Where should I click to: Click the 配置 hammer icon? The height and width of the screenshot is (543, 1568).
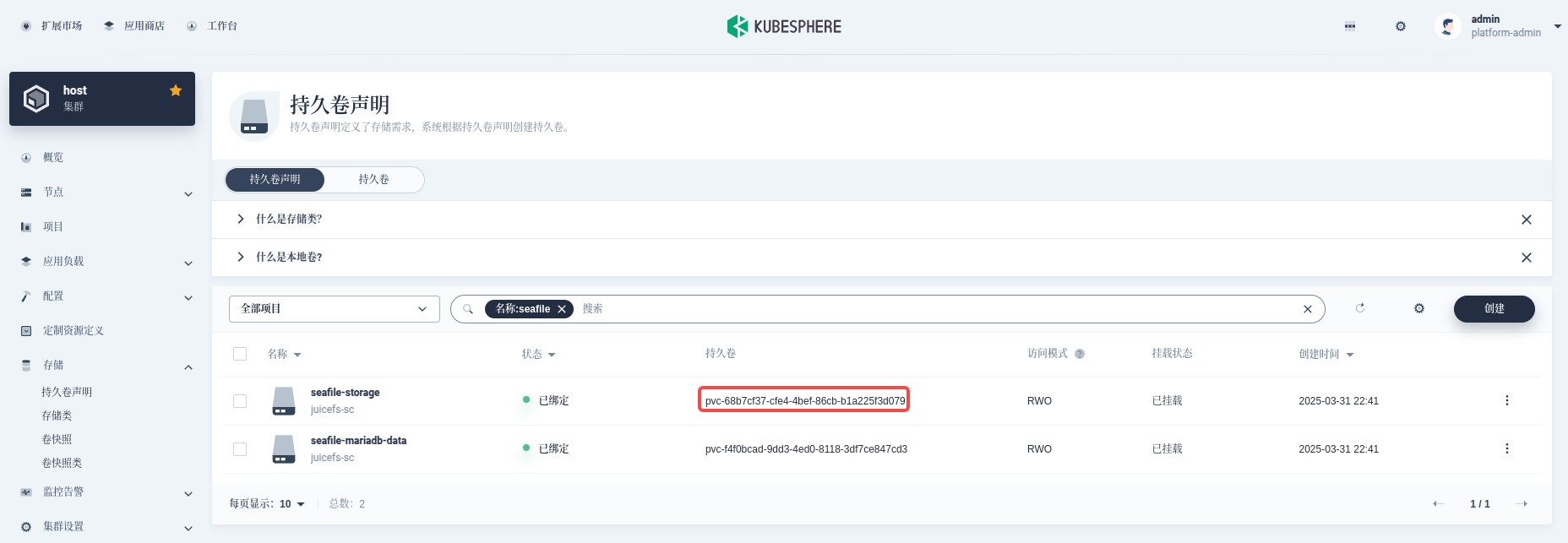tap(26, 296)
